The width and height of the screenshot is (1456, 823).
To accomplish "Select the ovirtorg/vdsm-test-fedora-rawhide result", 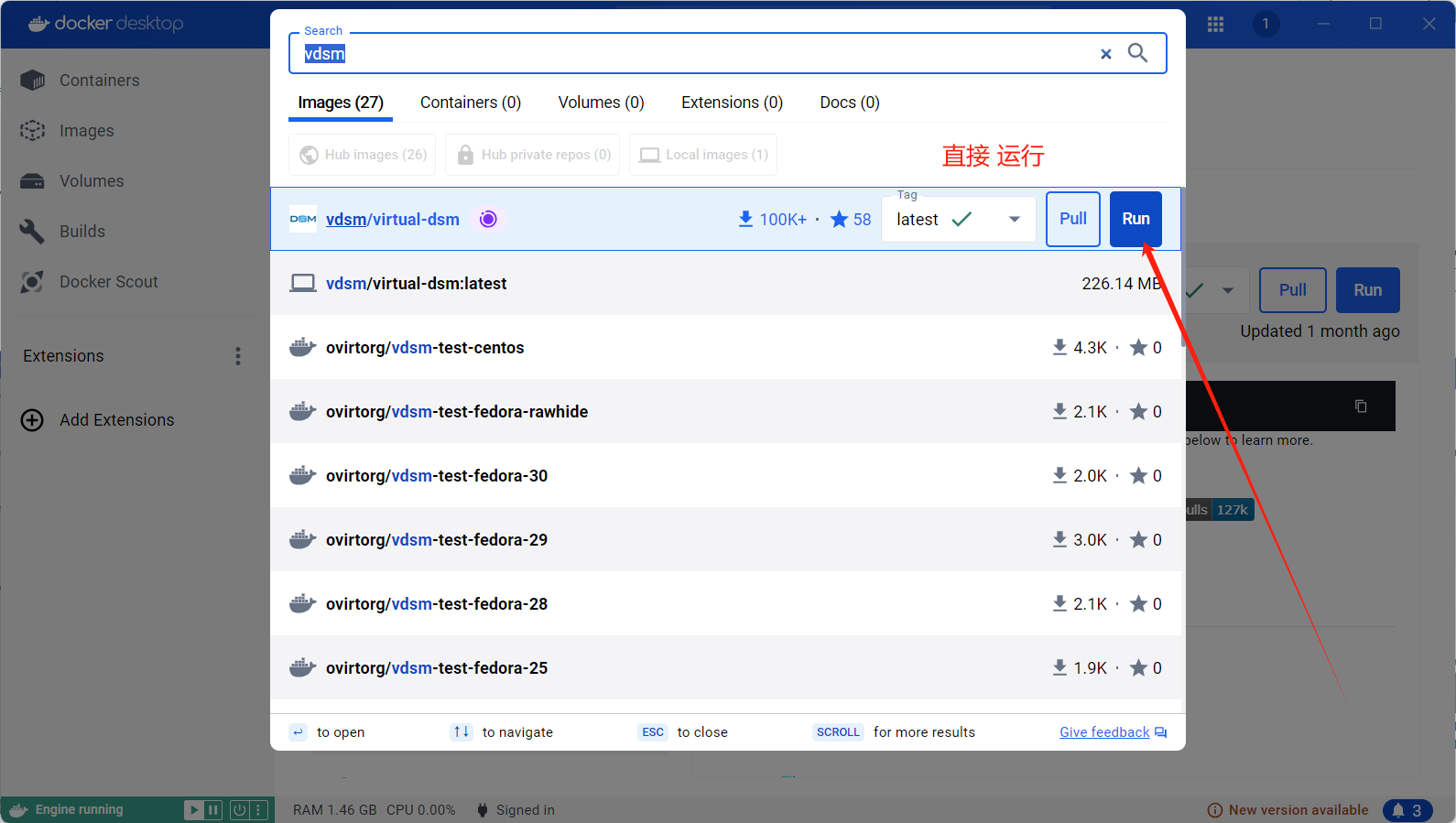I will pyautogui.click(x=725, y=411).
